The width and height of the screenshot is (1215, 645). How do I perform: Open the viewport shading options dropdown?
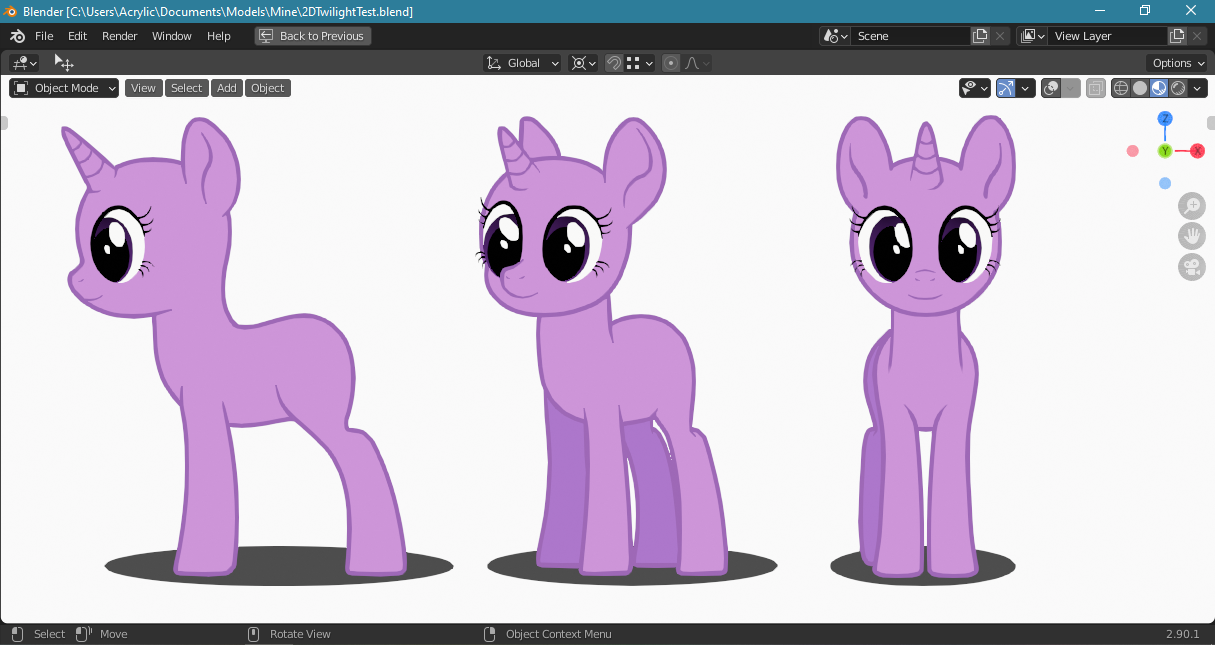[x=1198, y=88]
